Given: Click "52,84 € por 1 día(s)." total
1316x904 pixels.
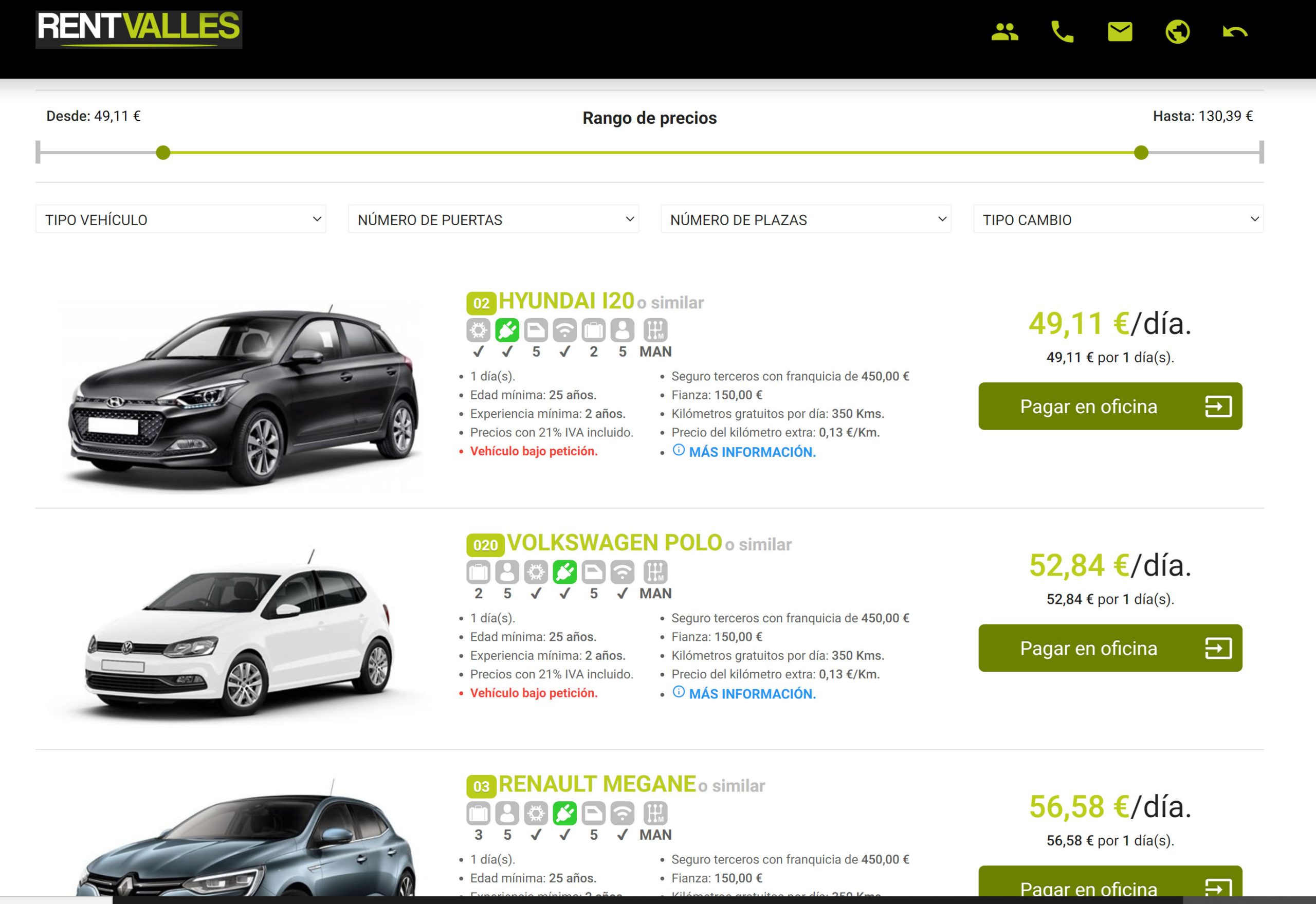Looking at the screenshot, I should click(1110, 599).
